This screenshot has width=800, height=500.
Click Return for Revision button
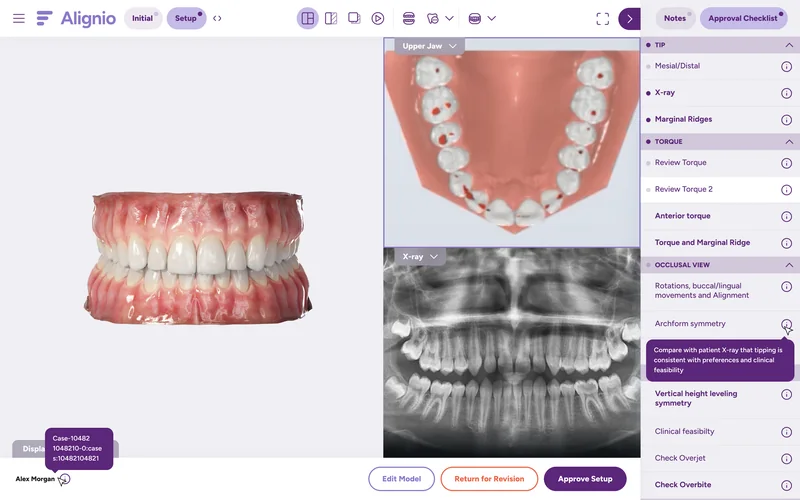coord(489,479)
